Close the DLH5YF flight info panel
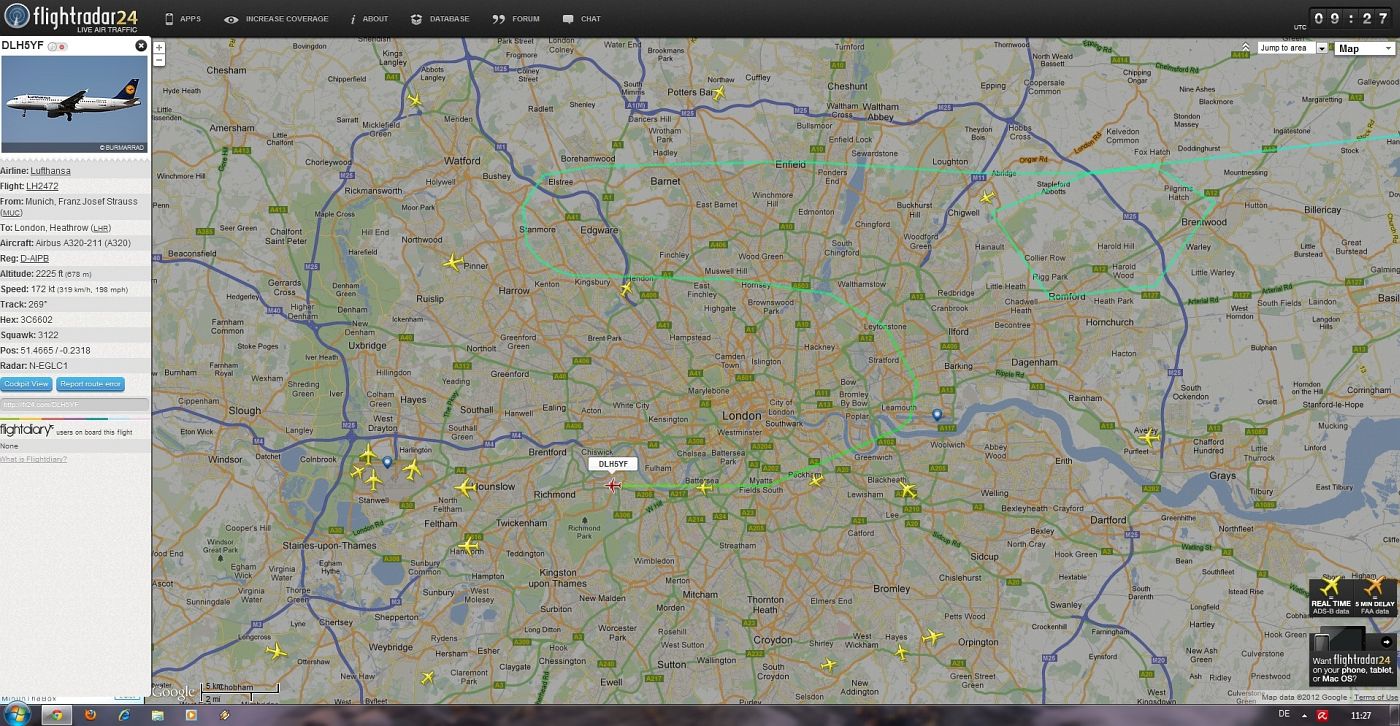 [141, 46]
